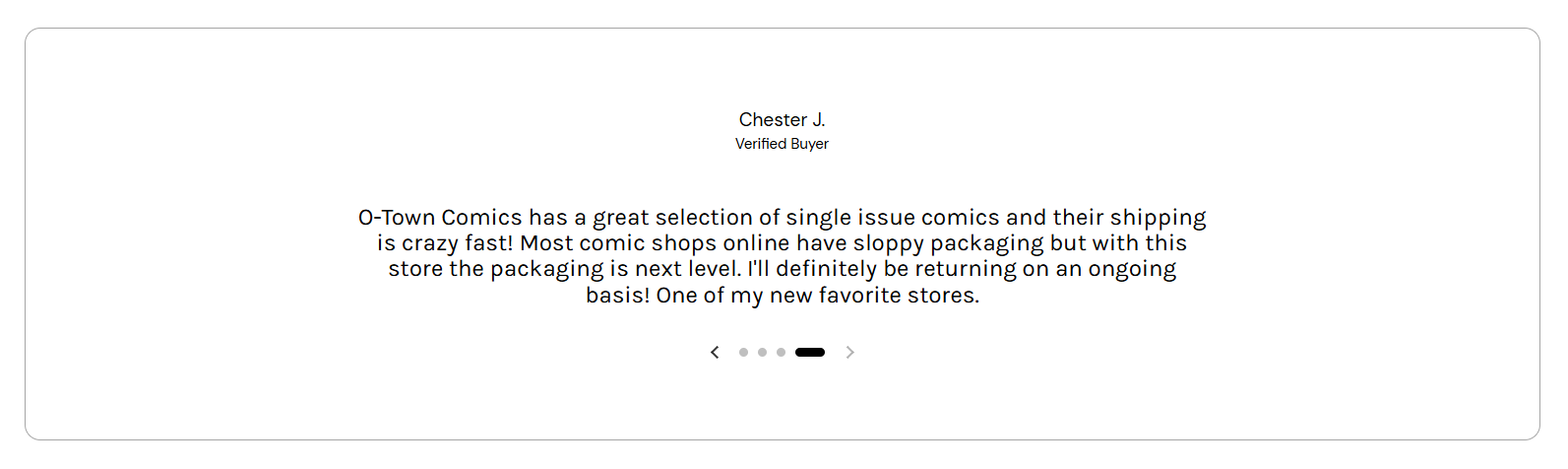Switch to the third review carousel dot
The width and height of the screenshot is (1568, 469).
[x=781, y=352]
